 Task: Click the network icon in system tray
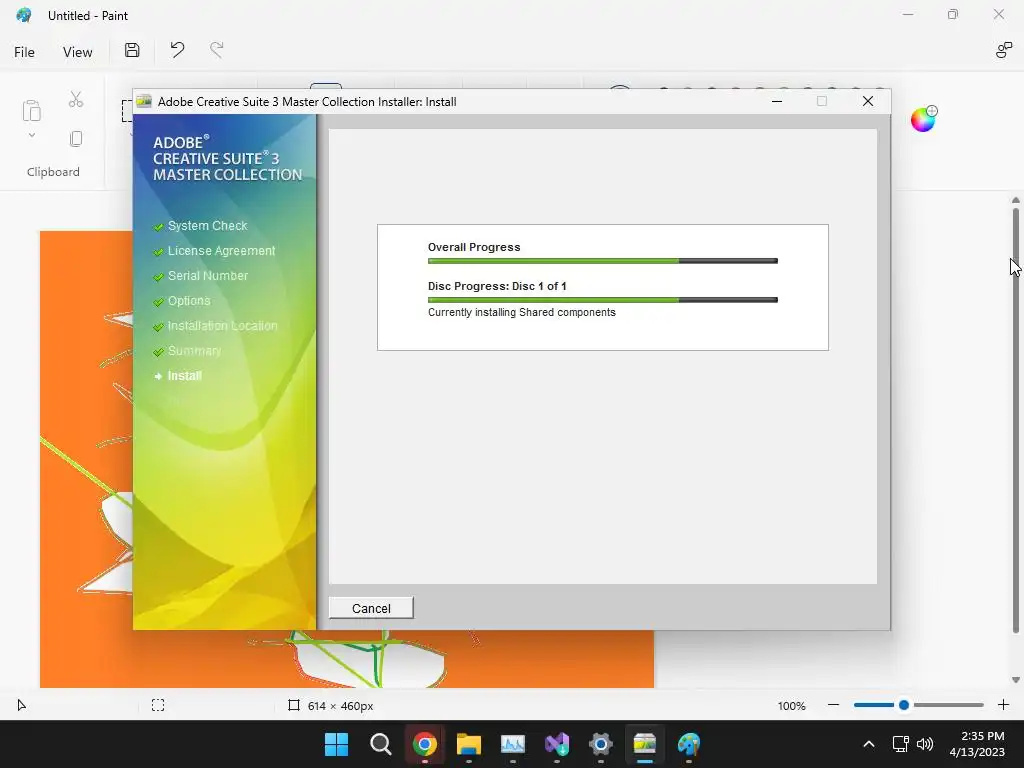coord(901,744)
